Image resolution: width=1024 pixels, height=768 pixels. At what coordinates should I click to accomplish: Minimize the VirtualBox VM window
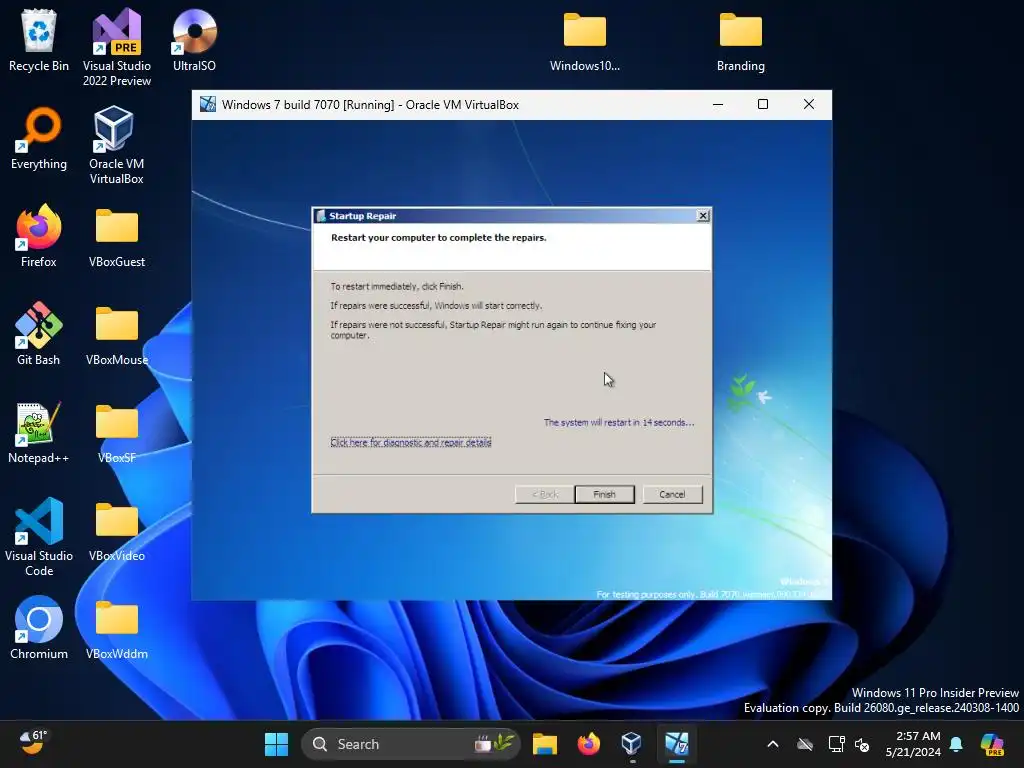pos(718,104)
